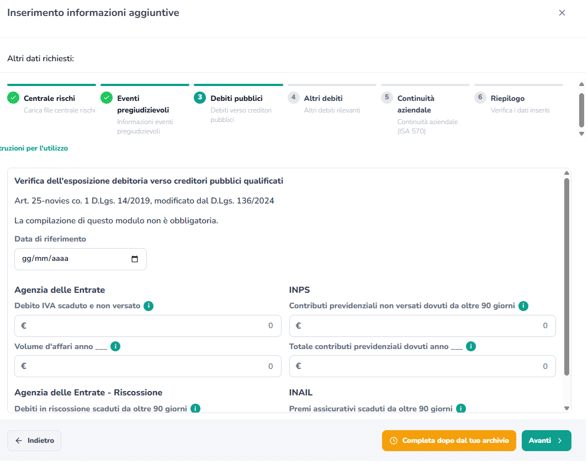Choose Completa dopo dal tuo archivio

[449, 441]
